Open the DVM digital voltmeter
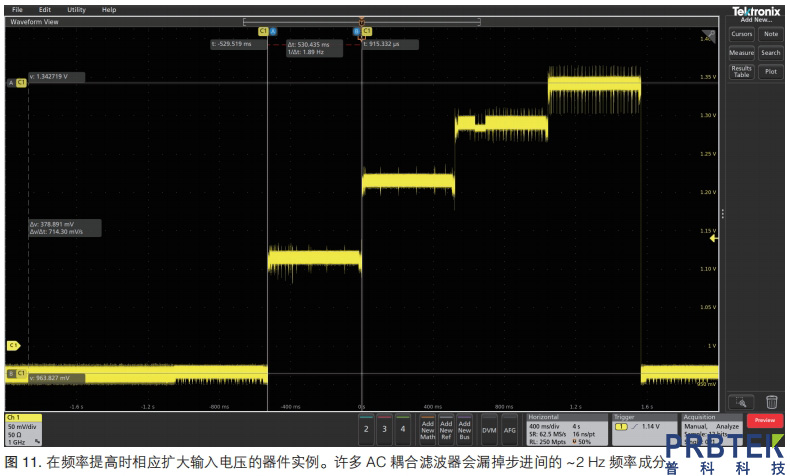 pos(489,429)
